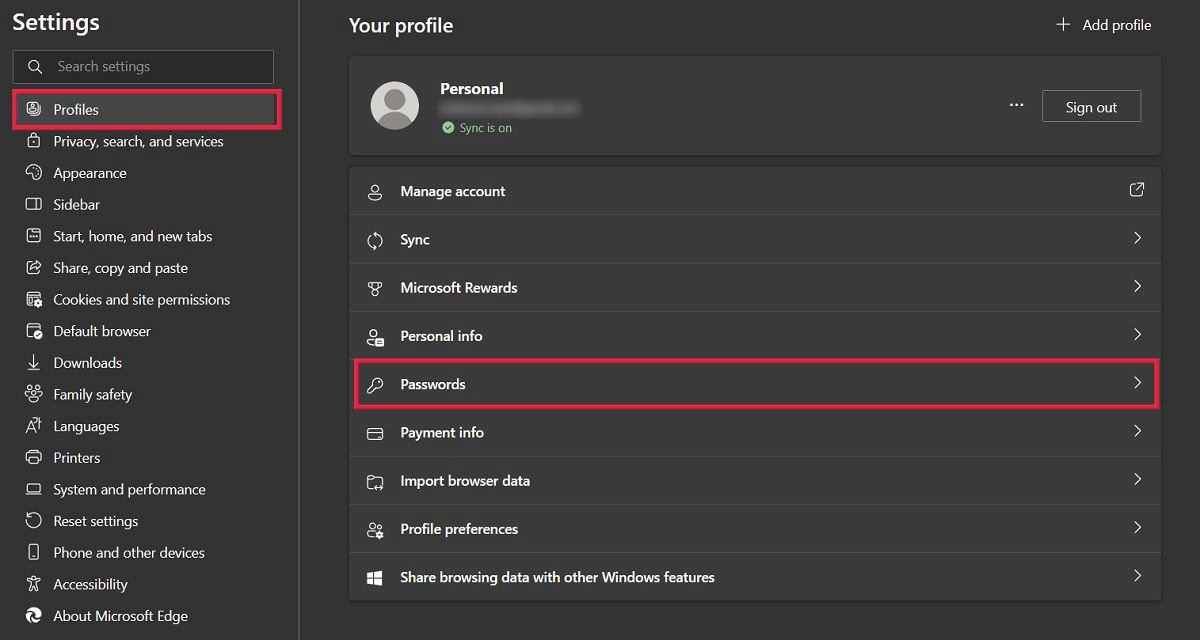
Task: Click the Sign out button
Action: click(x=1091, y=105)
